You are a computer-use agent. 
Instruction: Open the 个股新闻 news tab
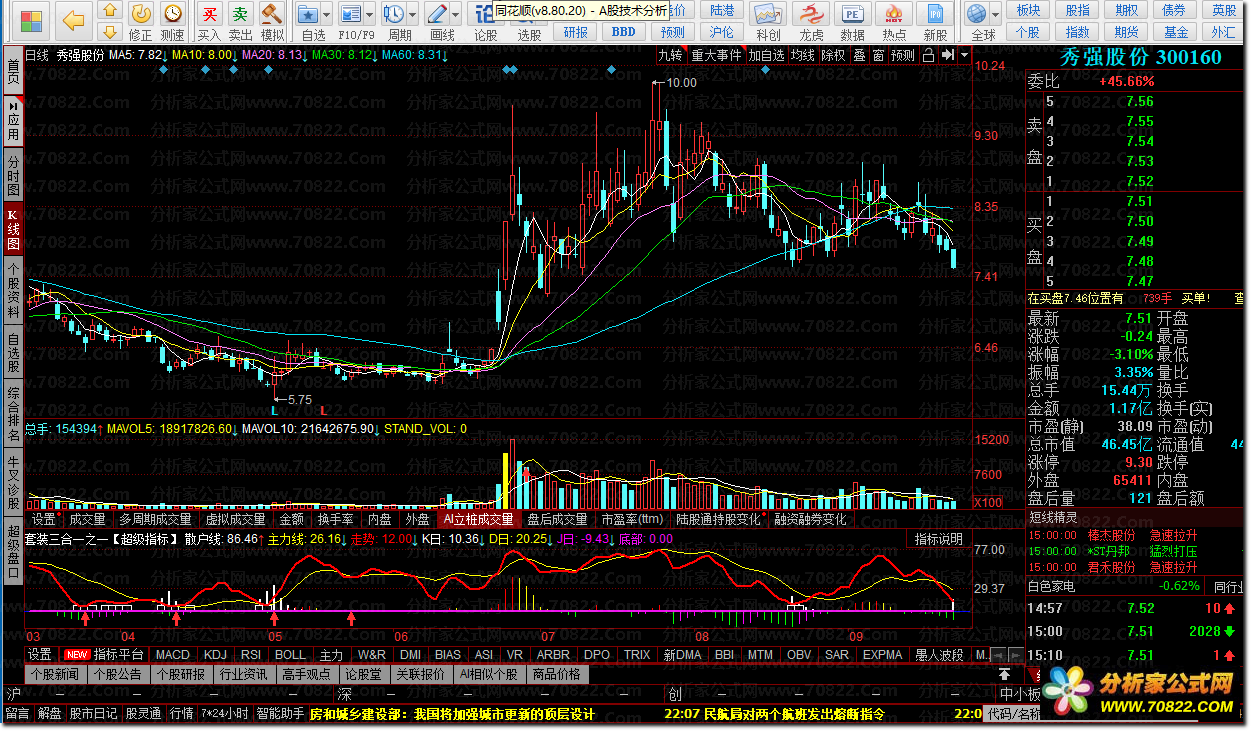coord(56,675)
